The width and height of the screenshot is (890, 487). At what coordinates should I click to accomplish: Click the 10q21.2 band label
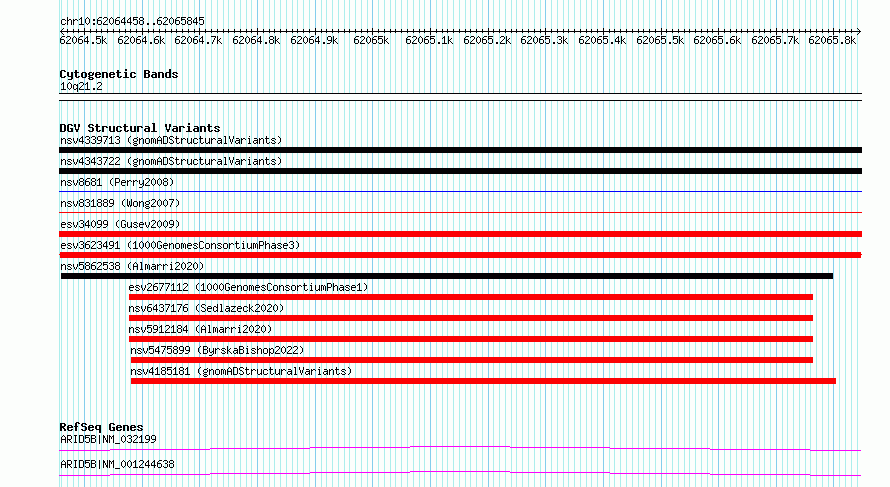(x=81, y=86)
